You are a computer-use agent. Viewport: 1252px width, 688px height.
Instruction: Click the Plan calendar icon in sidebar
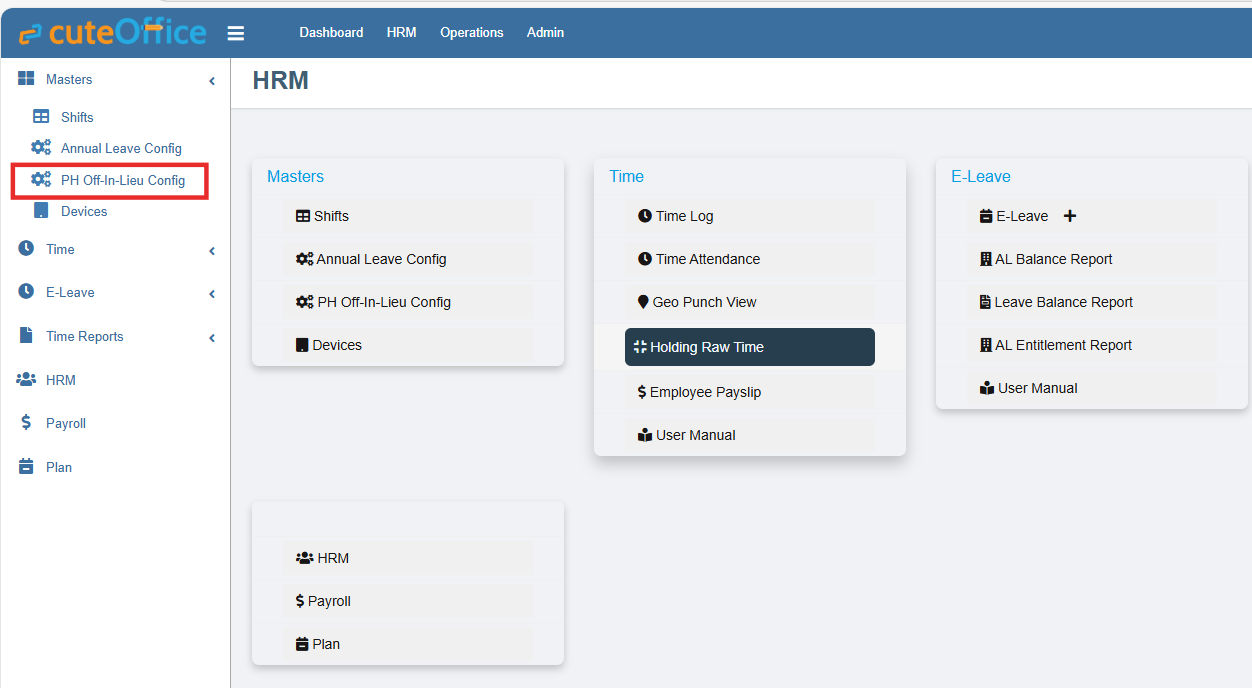coord(26,467)
